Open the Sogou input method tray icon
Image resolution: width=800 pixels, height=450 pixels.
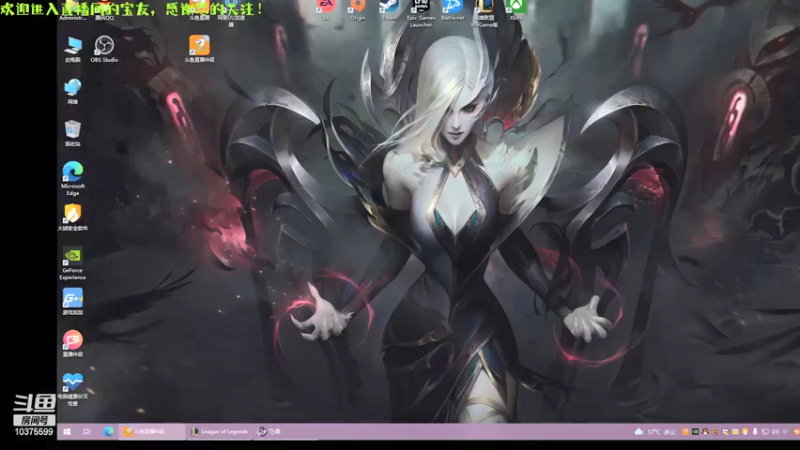click(x=796, y=432)
